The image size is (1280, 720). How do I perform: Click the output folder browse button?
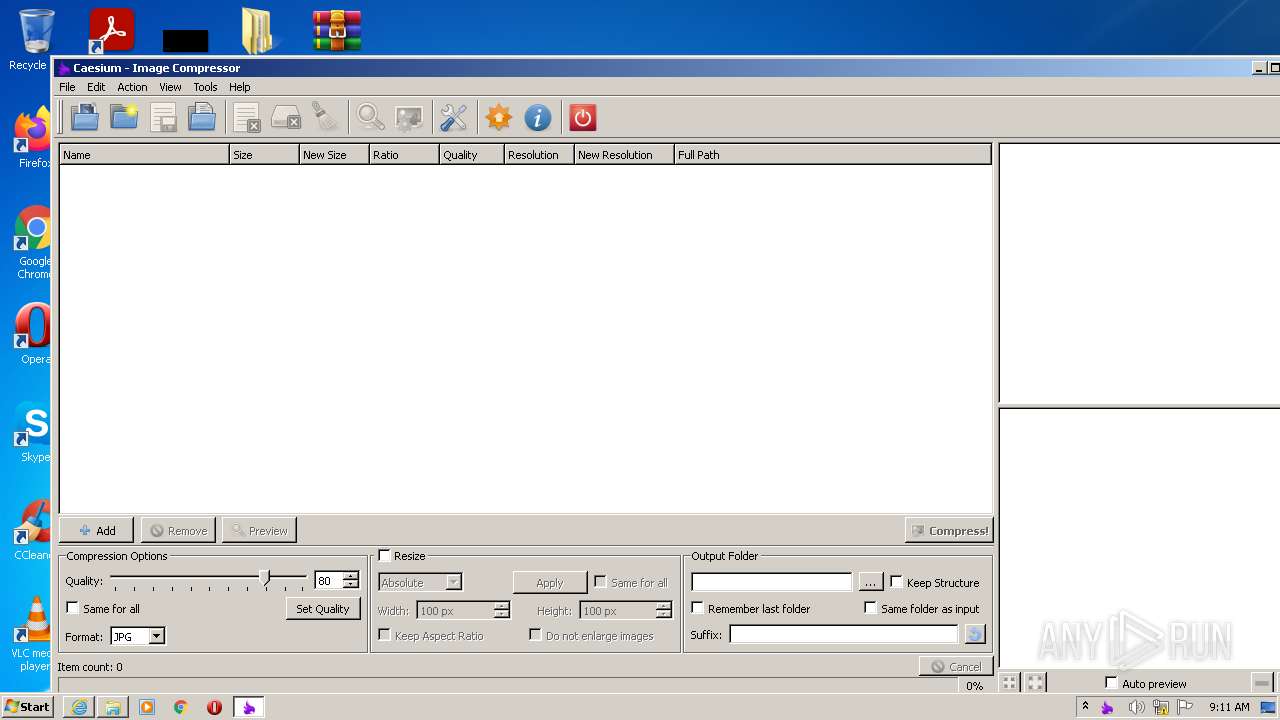coord(870,582)
